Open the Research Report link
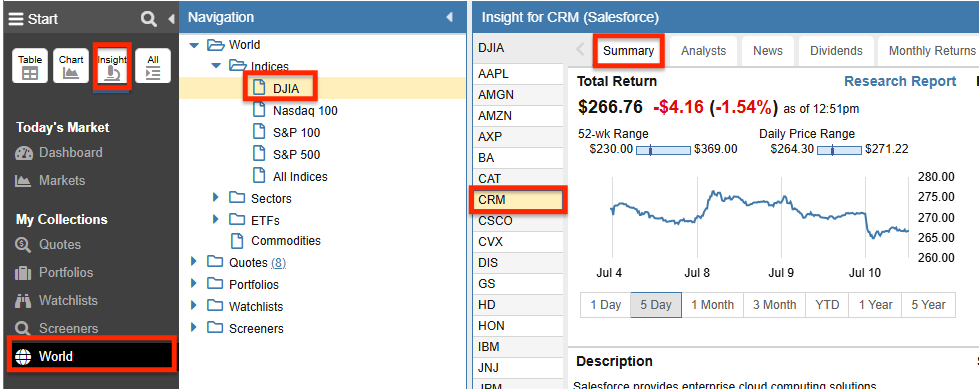Image resolution: width=979 pixels, height=389 pixels. pos(900,82)
